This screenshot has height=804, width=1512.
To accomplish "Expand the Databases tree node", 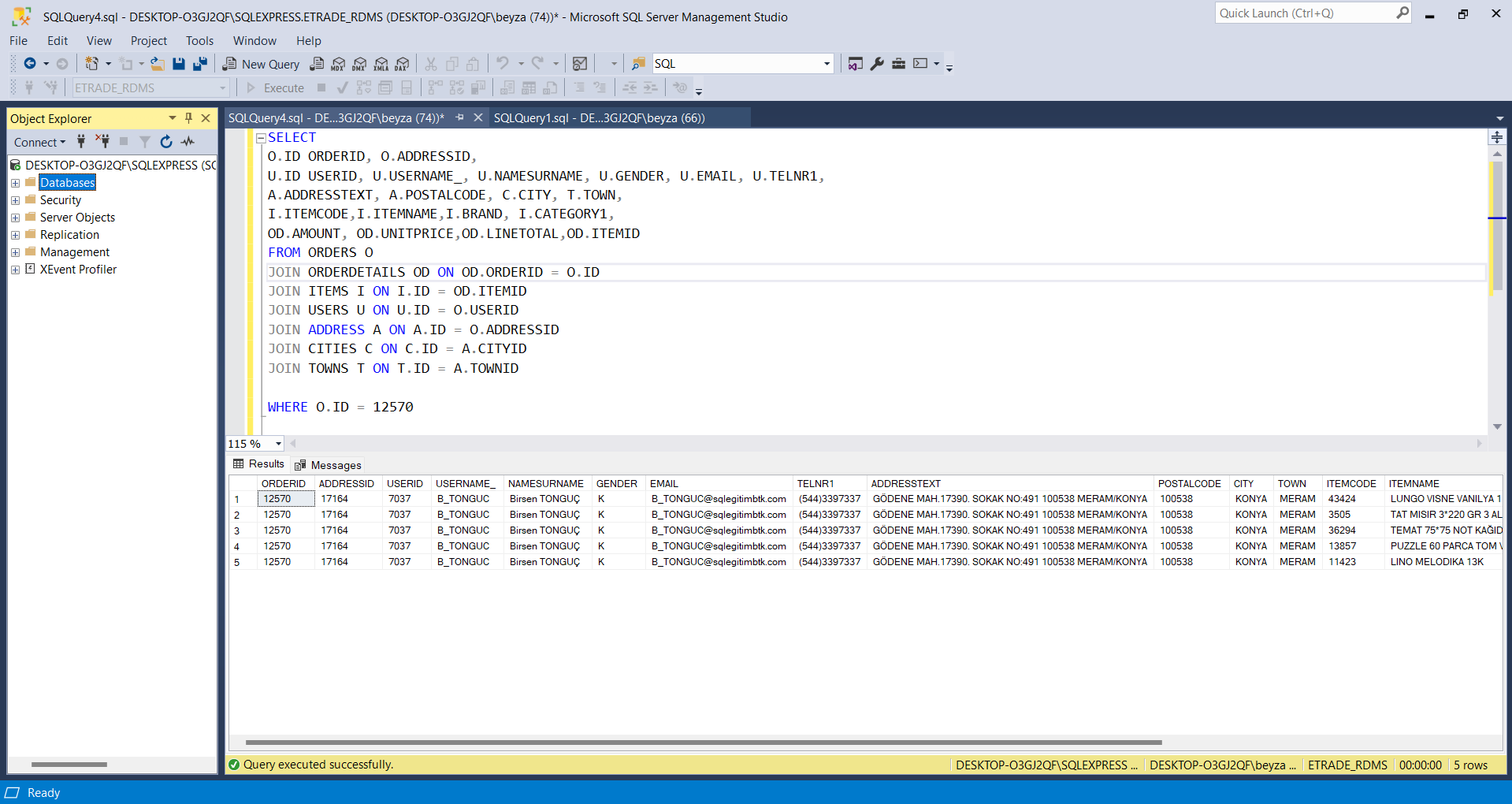I will (15, 183).
